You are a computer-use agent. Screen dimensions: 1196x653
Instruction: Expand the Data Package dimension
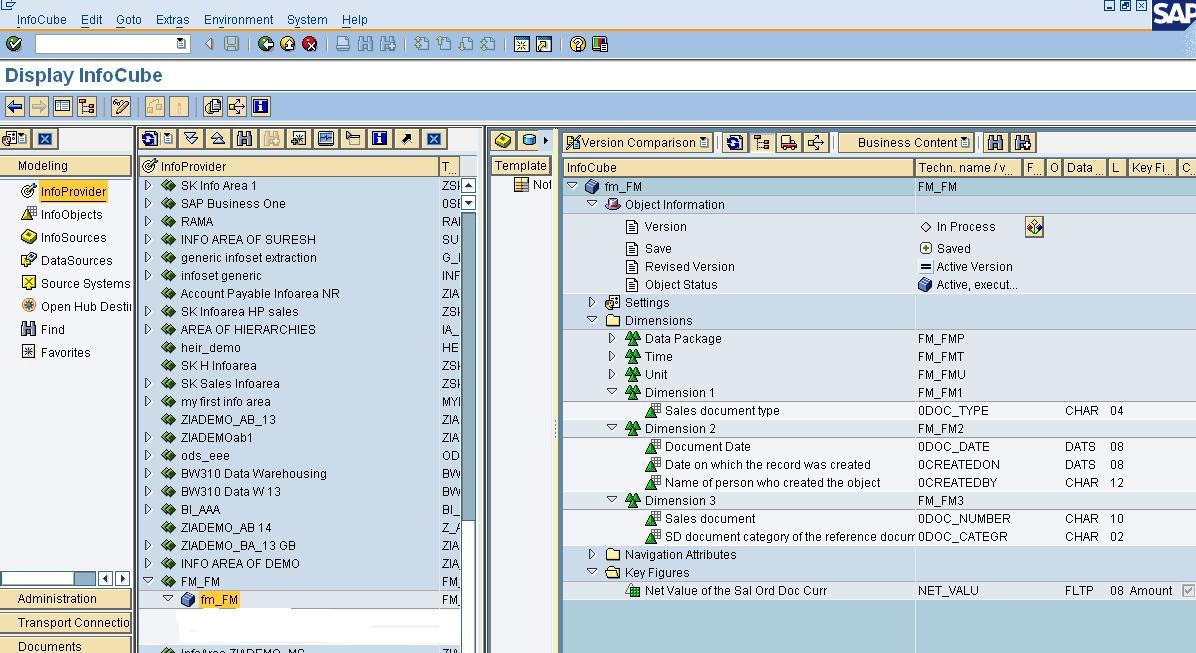coord(612,339)
